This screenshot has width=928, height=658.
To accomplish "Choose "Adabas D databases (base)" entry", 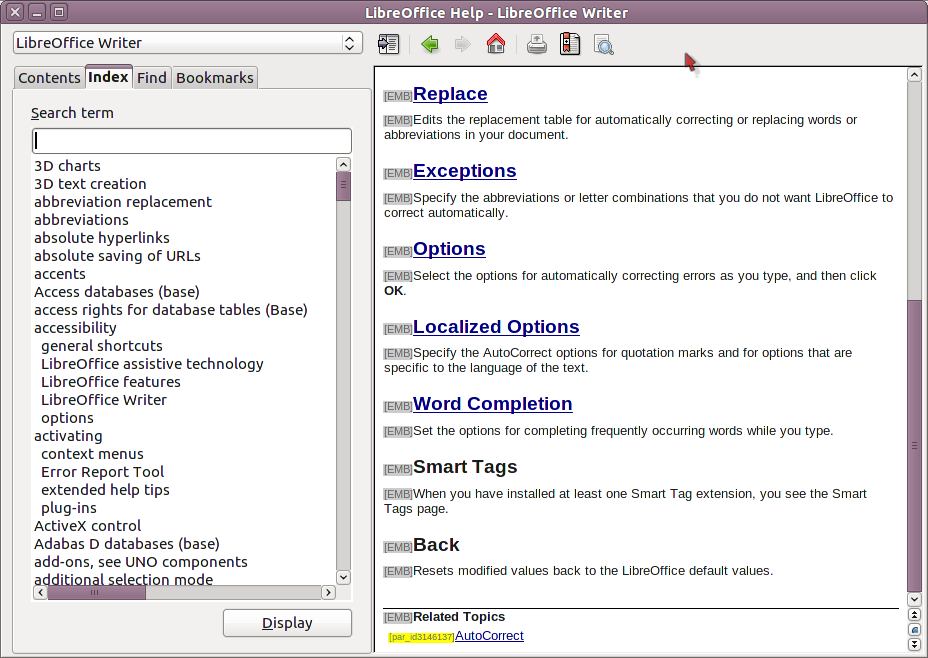I will (x=127, y=544).
